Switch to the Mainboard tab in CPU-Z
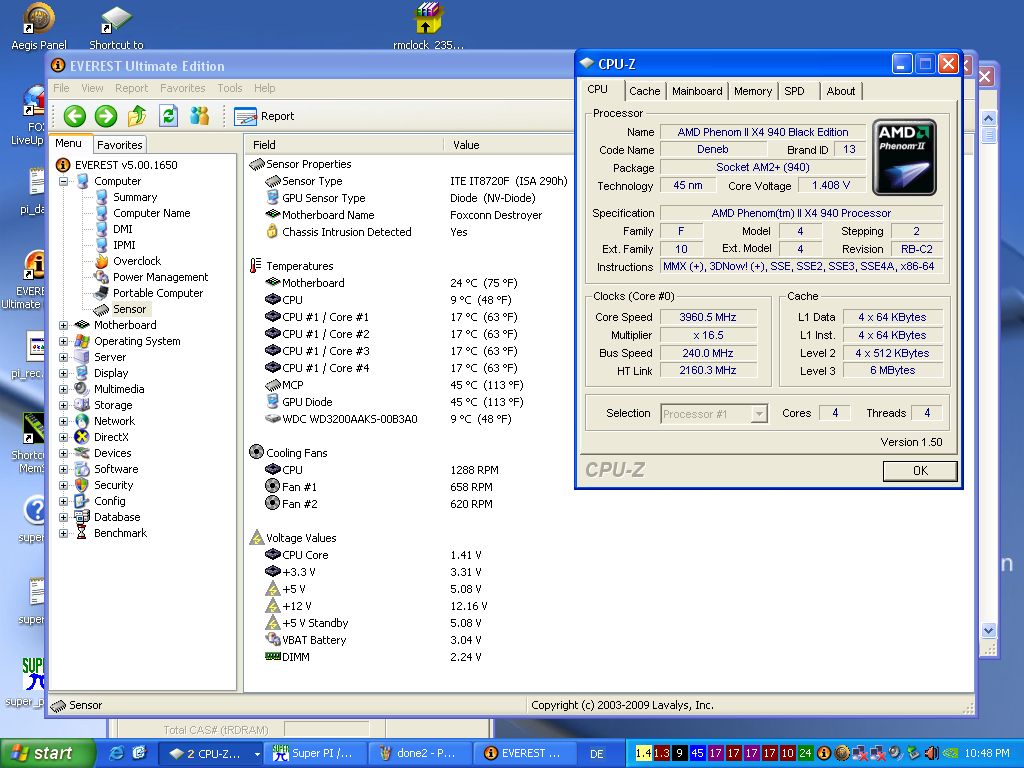 click(x=697, y=91)
